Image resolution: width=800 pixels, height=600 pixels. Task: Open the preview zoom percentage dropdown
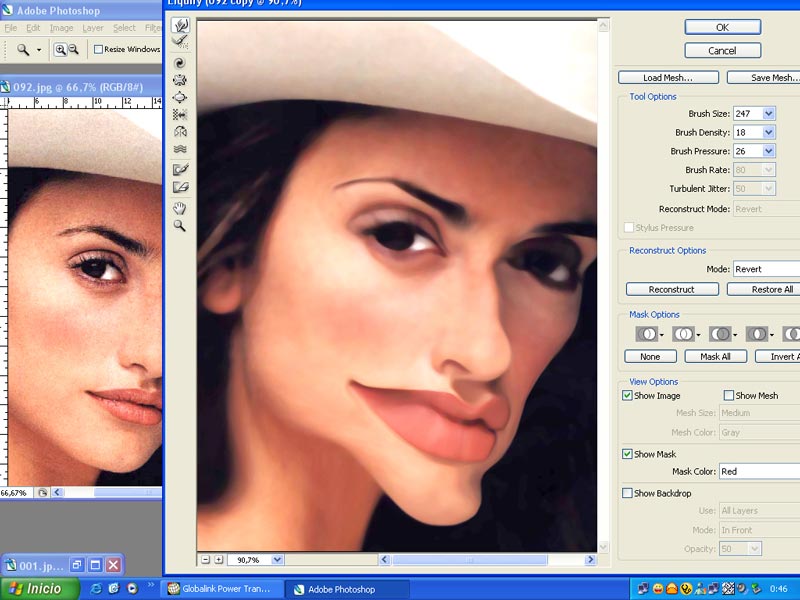pos(277,560)
